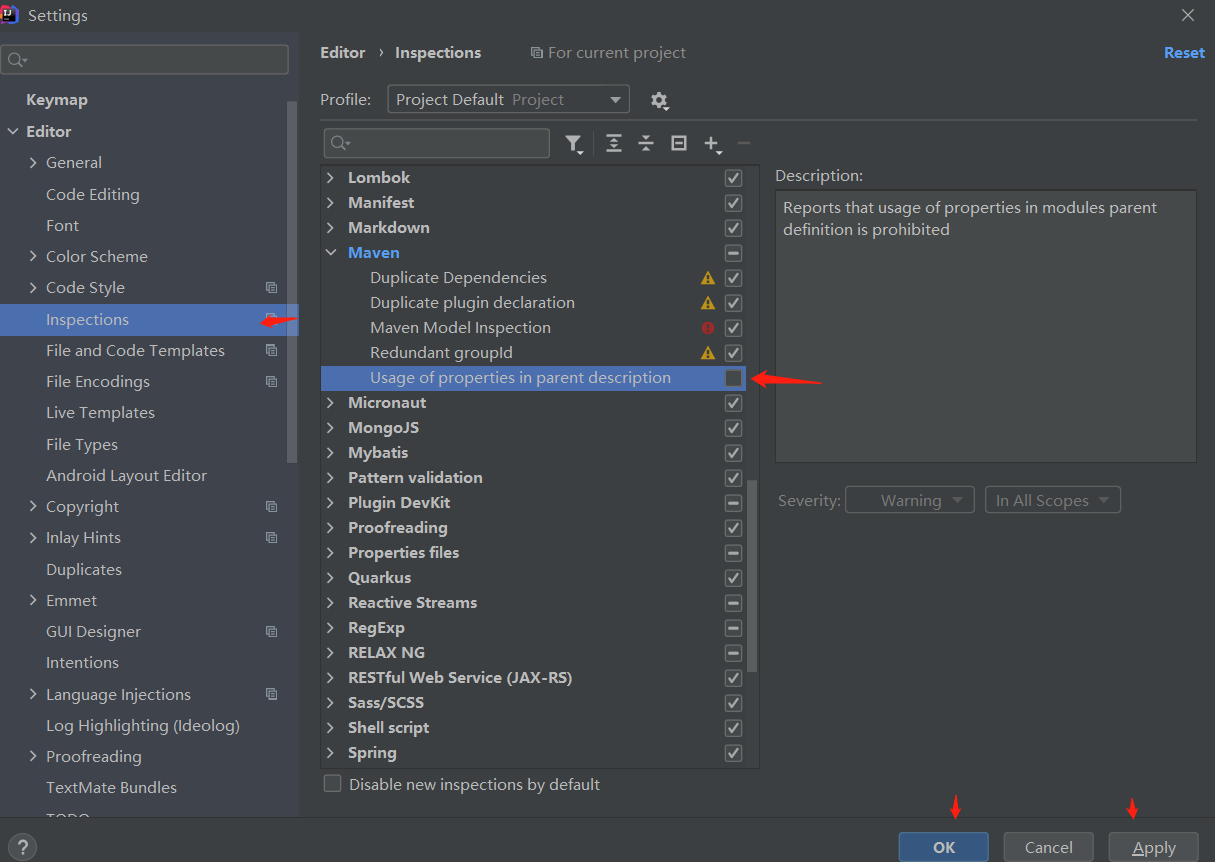Toggle the Spring inspections checkbox
1215x862 pixels.
[733, 753]
